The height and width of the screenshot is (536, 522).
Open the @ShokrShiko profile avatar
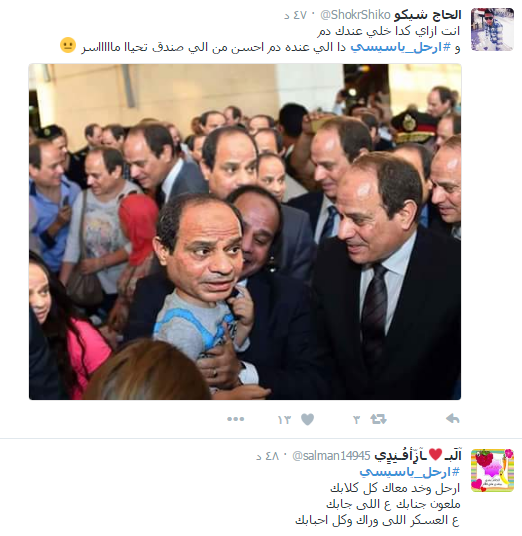point(492,29)
